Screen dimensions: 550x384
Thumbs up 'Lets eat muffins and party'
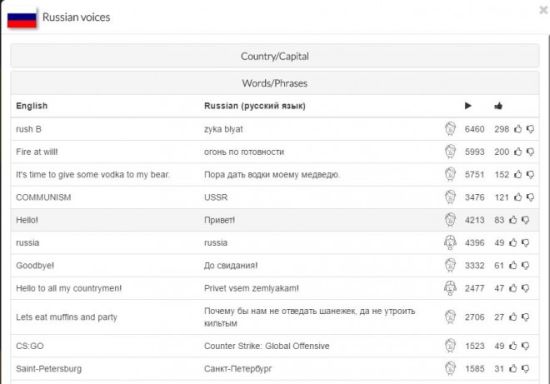[x=513, y=317]
